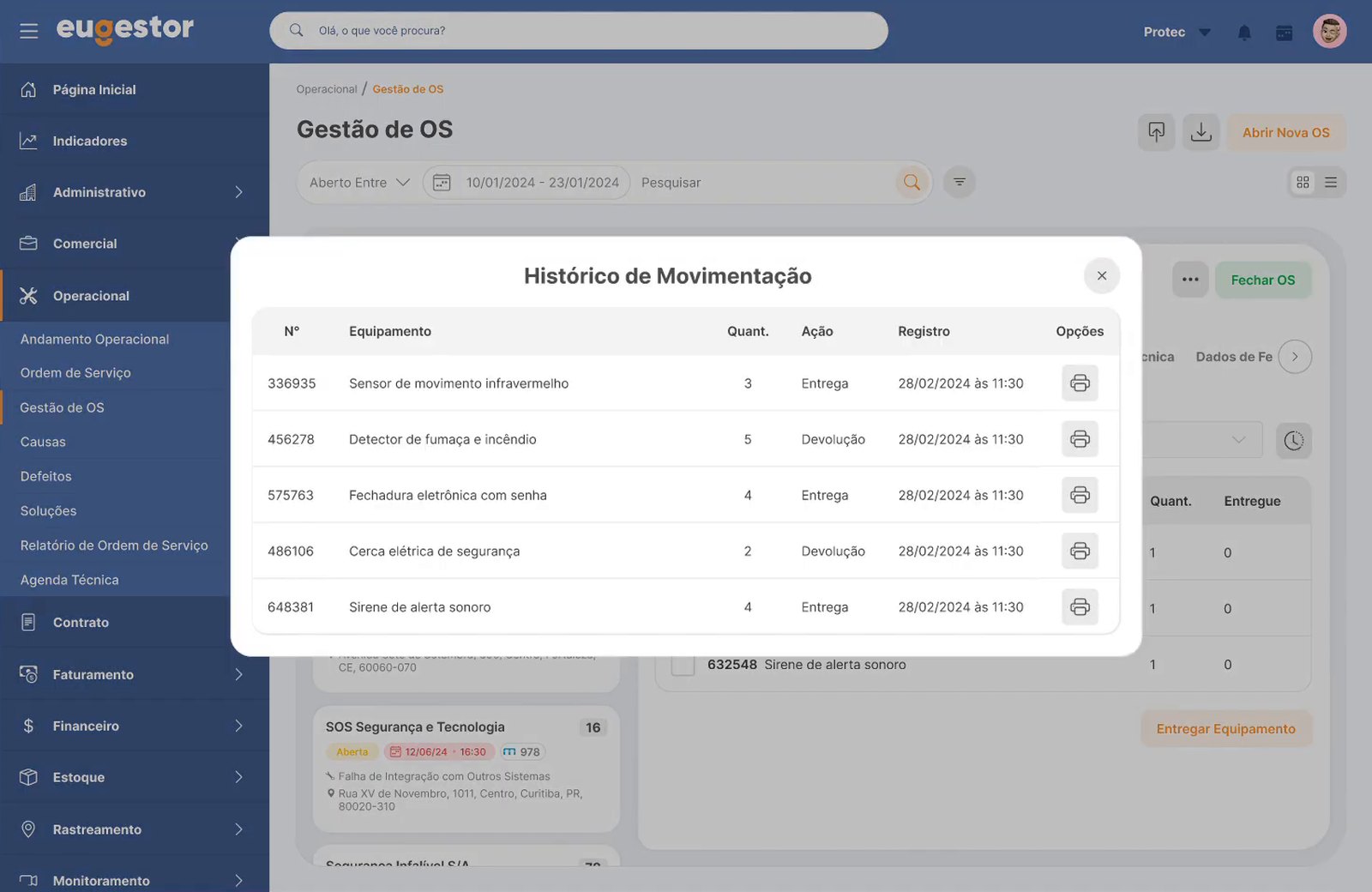Screen dimensions: 1372x892
Task: Click the top search field
Action: (579, 30)
